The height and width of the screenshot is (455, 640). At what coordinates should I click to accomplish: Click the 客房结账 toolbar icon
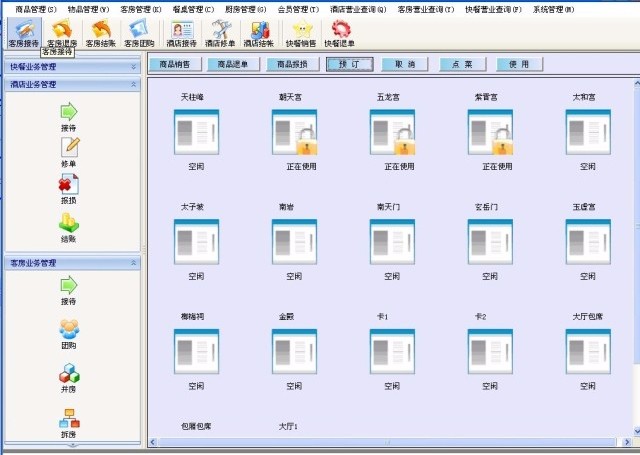point(101,33)
